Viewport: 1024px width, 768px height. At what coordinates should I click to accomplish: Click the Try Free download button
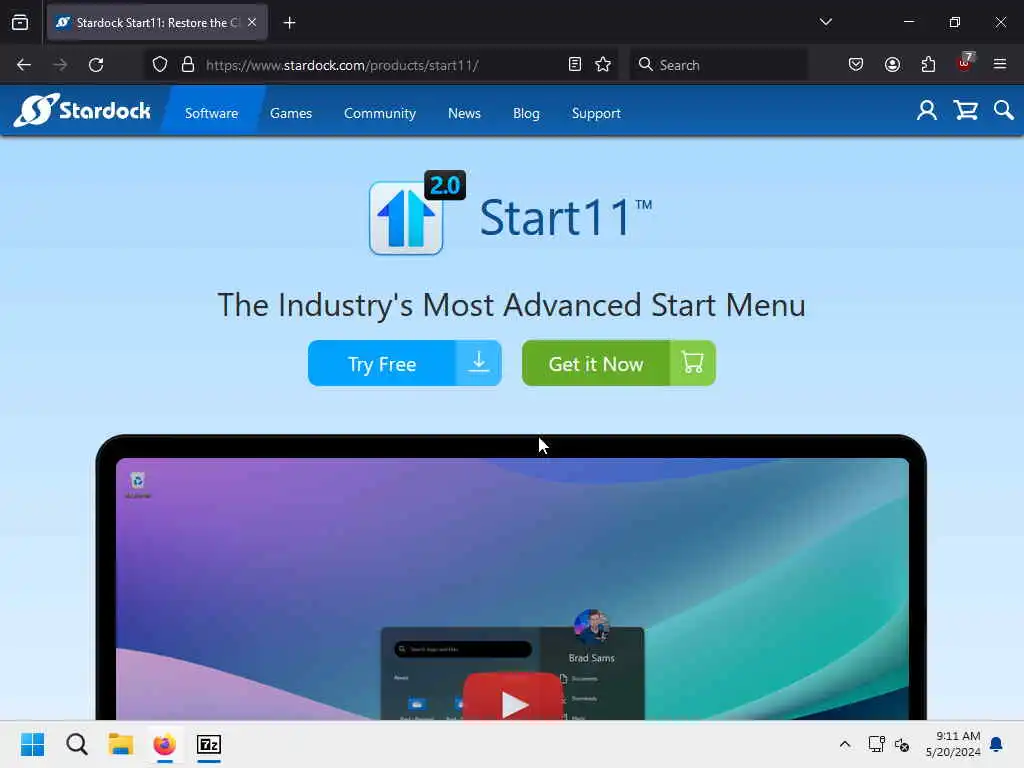click(x=405, y=363)
